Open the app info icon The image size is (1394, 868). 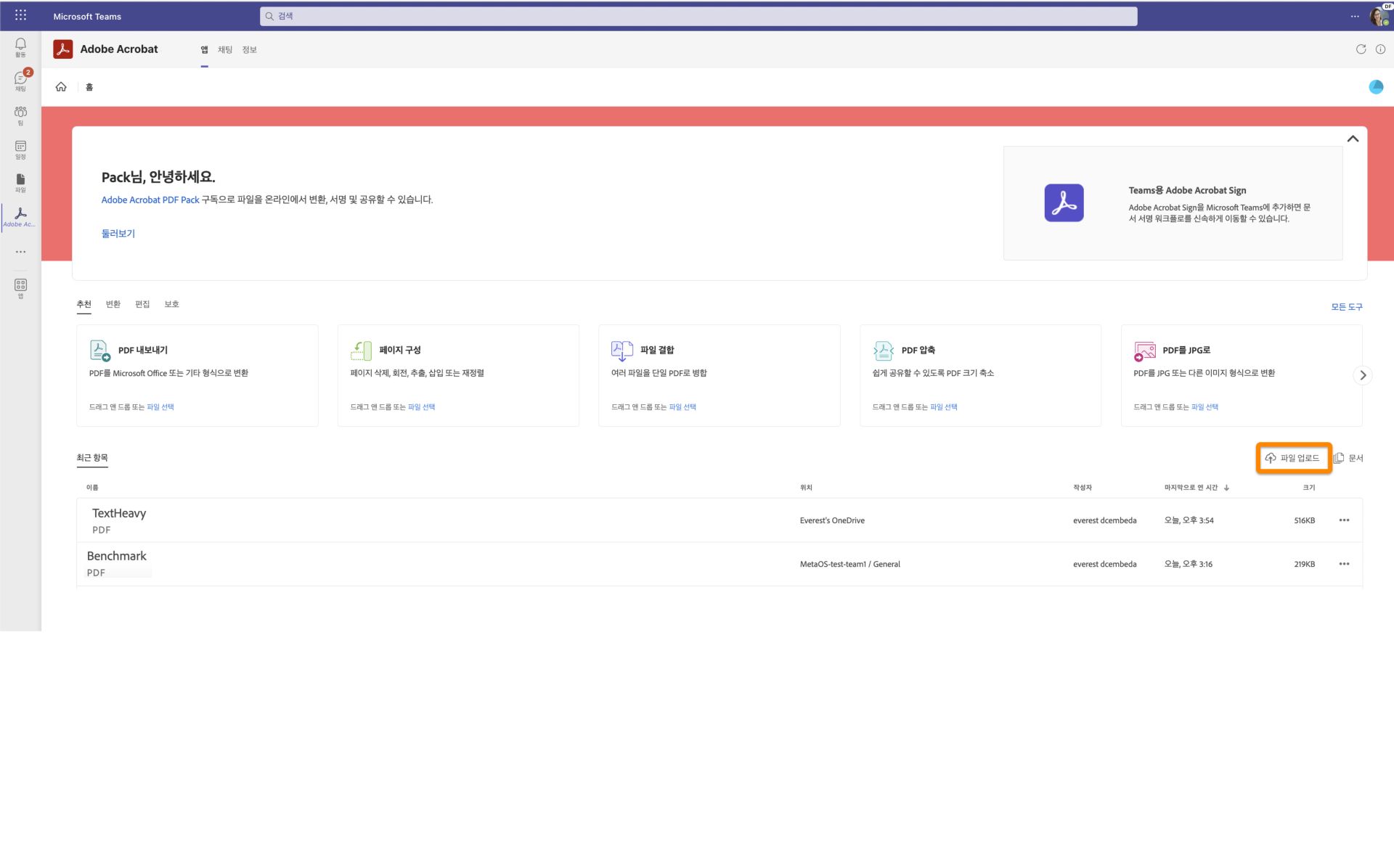[x=1380, y=49]
